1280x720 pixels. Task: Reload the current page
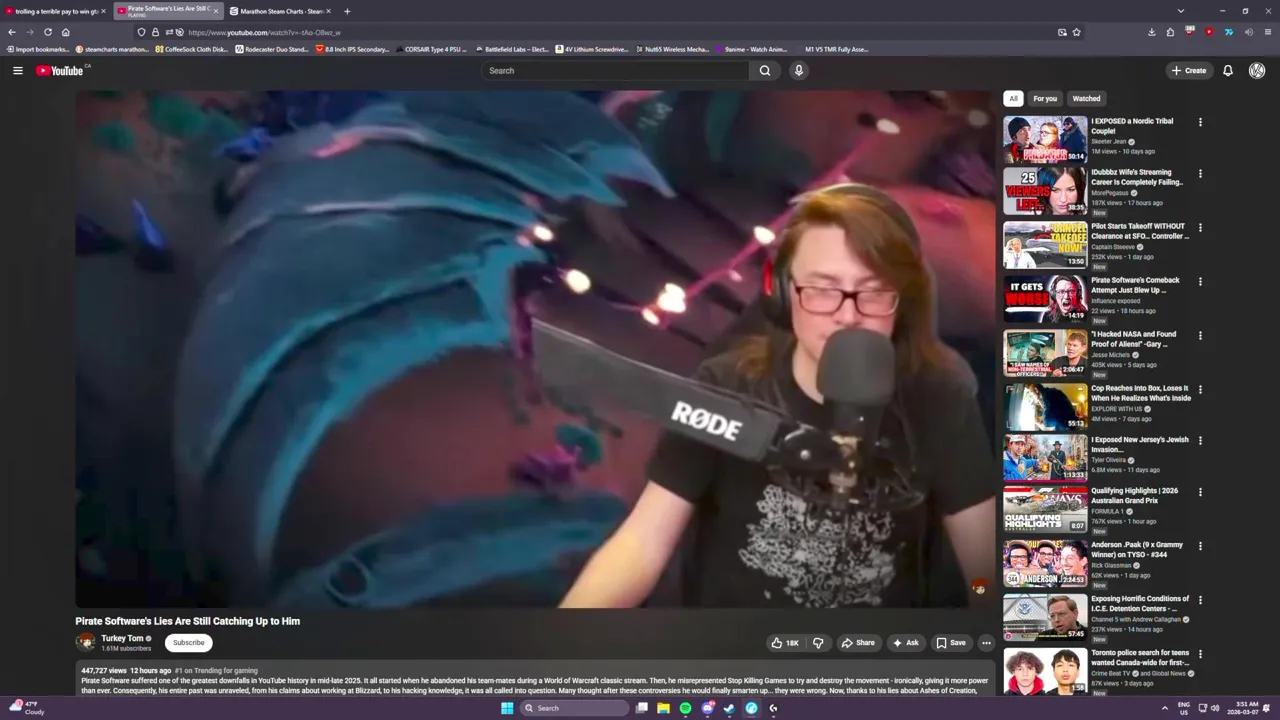tap(47, 32)
